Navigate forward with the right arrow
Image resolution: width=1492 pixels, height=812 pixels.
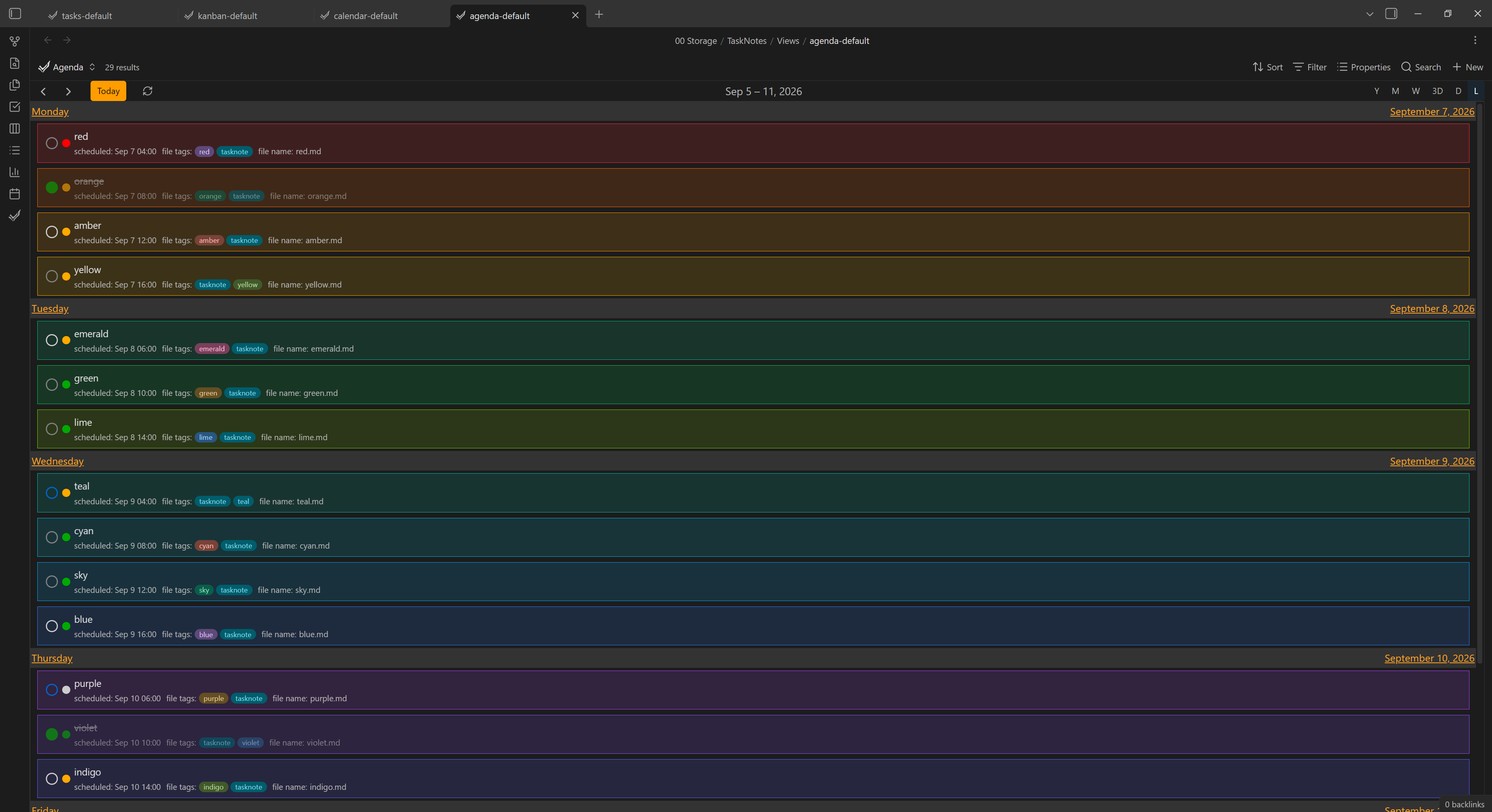67,40
